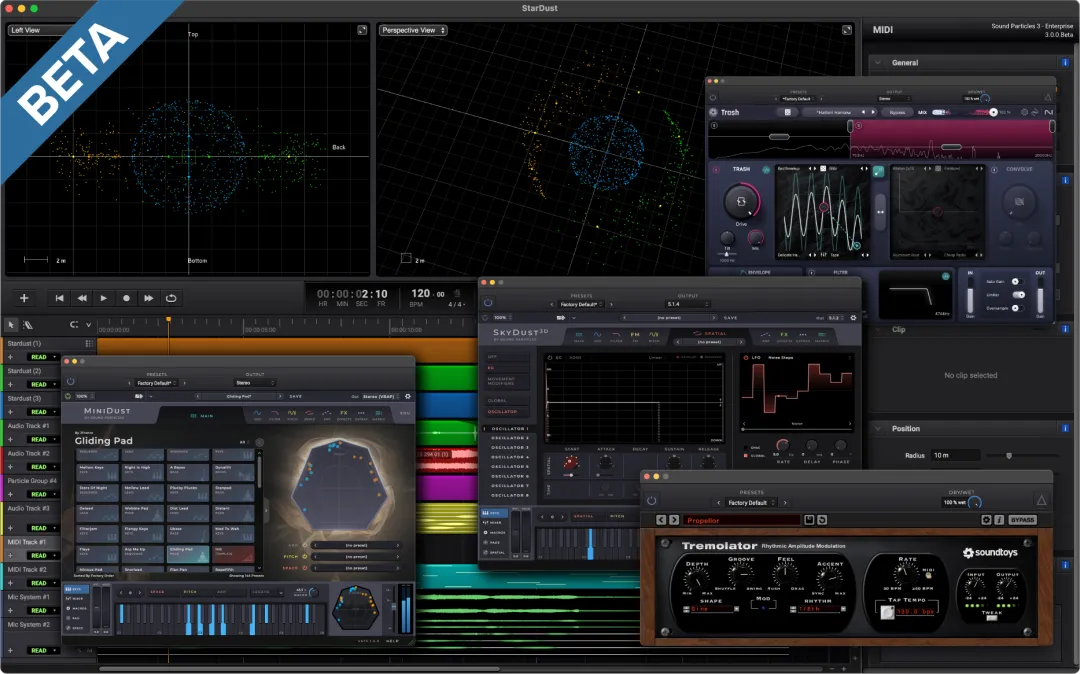The image size is (1080, 674).
Task: Maximize the Perspective View panel
Action: click(x=849, y=31)
